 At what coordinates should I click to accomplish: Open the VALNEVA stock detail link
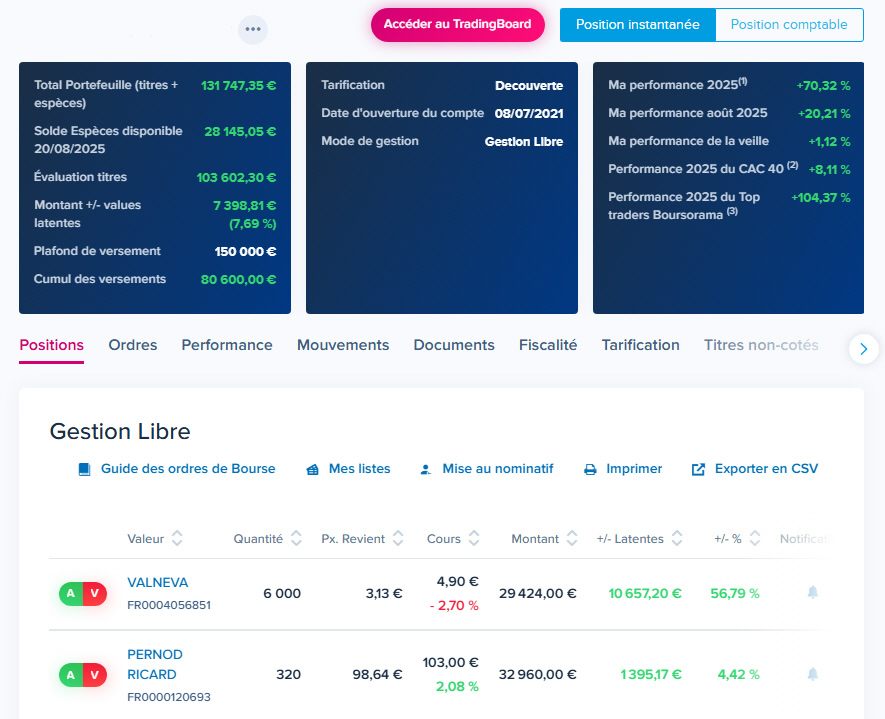(156, 582)
